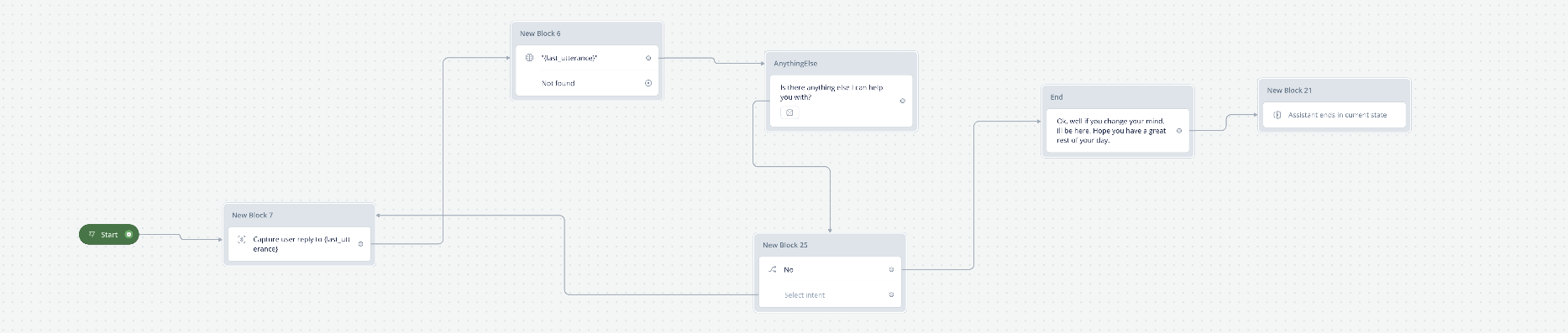
Task: Open the 'Assistant ends in current state' step
Action: pos(1334,115)
